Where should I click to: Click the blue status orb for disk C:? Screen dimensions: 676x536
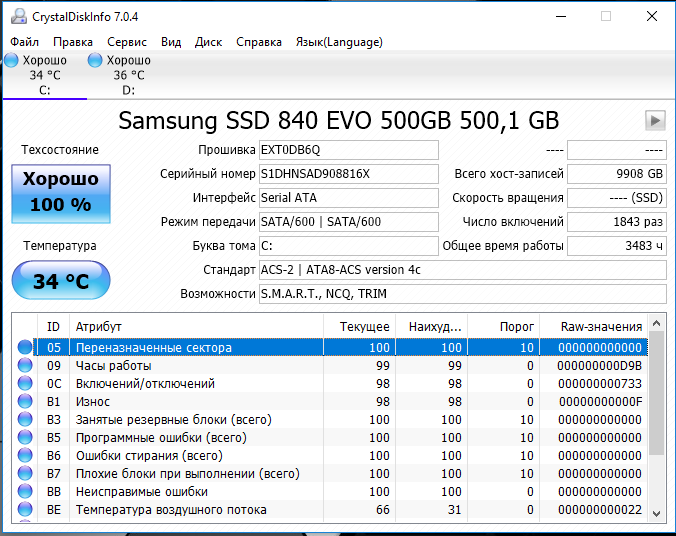pos(12,60)
